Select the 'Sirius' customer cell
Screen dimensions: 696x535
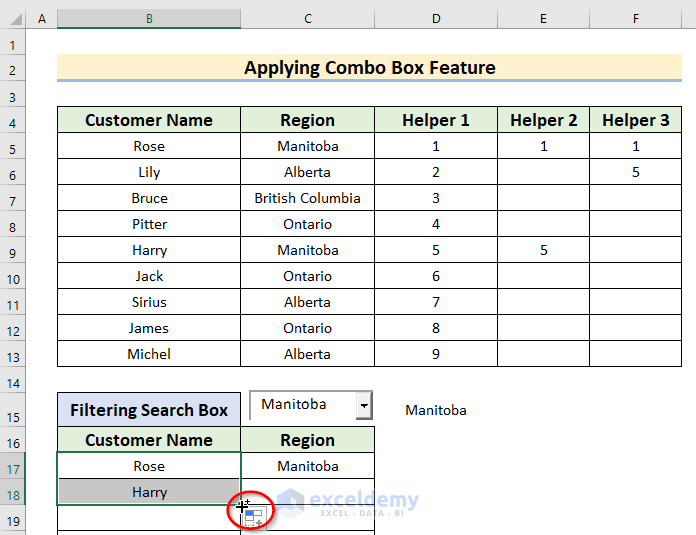tap(149, 302)
